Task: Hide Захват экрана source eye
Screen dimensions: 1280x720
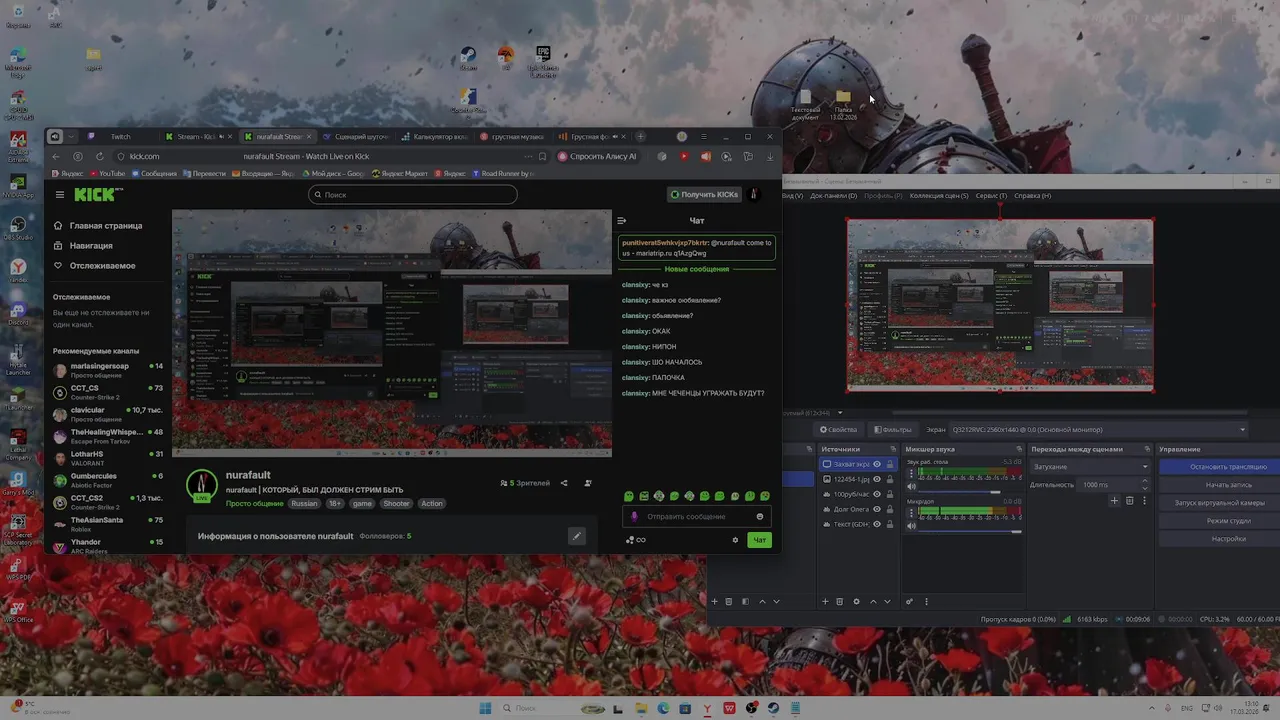Action: click(x=877, y=464)
